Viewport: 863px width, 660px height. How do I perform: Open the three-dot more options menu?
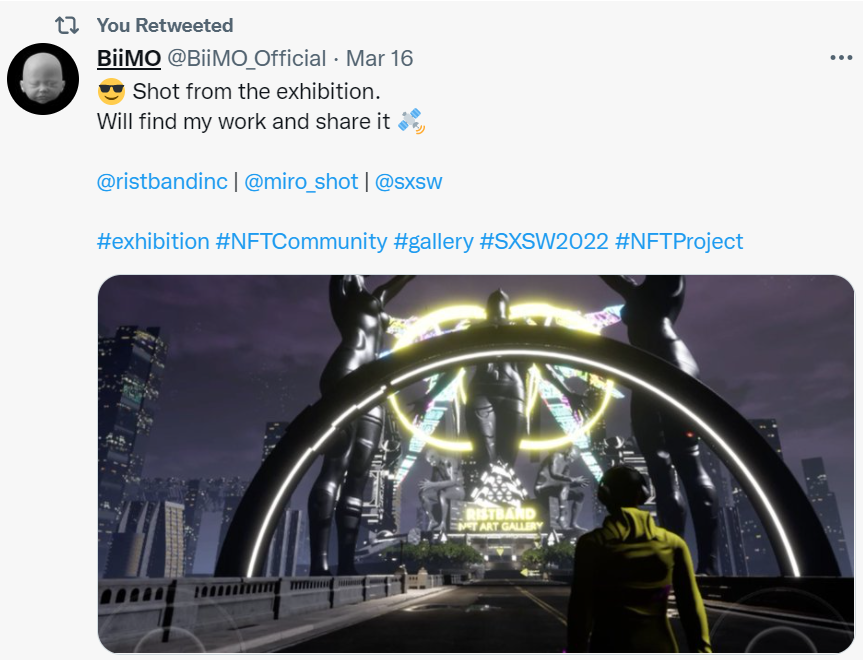pyautogui.click(x=841, y=57)
